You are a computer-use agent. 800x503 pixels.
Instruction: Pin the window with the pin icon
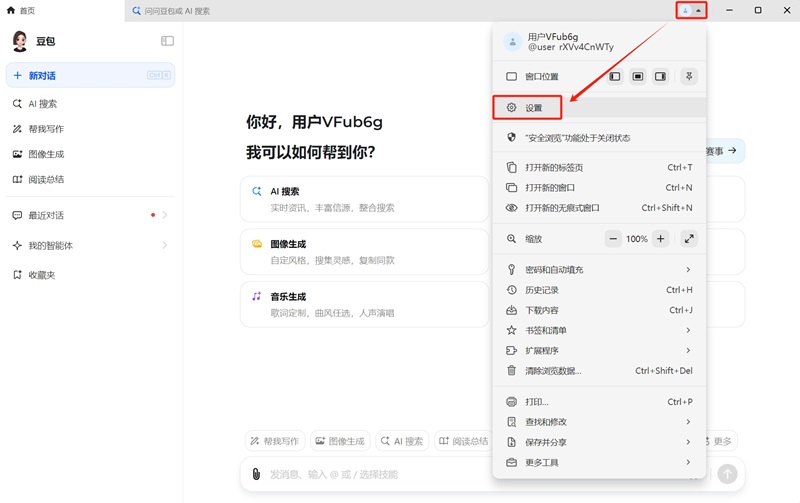click(x=689, y=77)
